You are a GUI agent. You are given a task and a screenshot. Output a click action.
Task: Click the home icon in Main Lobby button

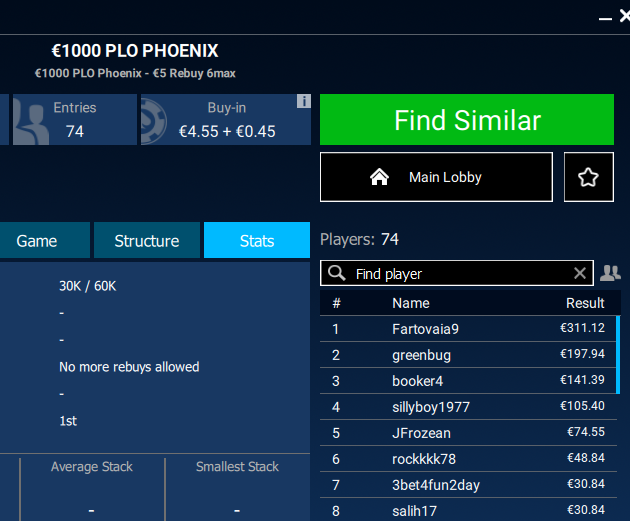click(379, 177)
